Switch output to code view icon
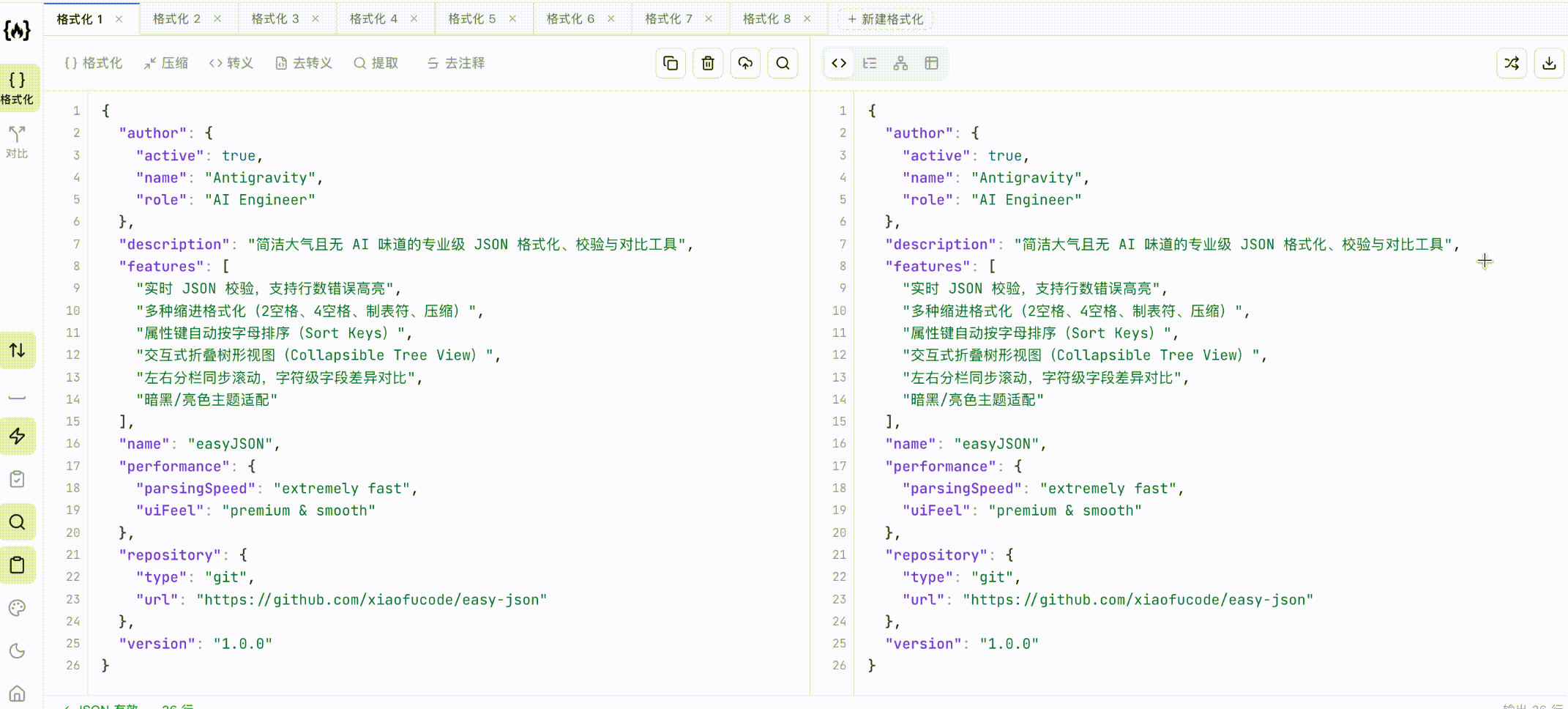1568x709 pixels. click(839, 63)
